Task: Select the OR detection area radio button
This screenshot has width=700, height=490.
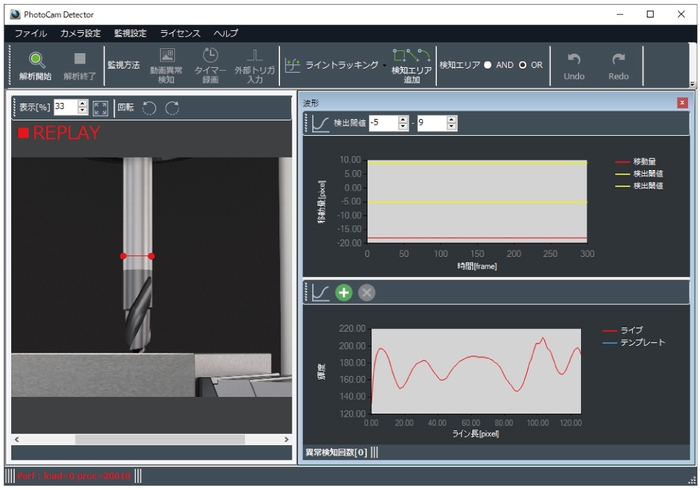Action: pyautogui.click(x=522, y=65)
